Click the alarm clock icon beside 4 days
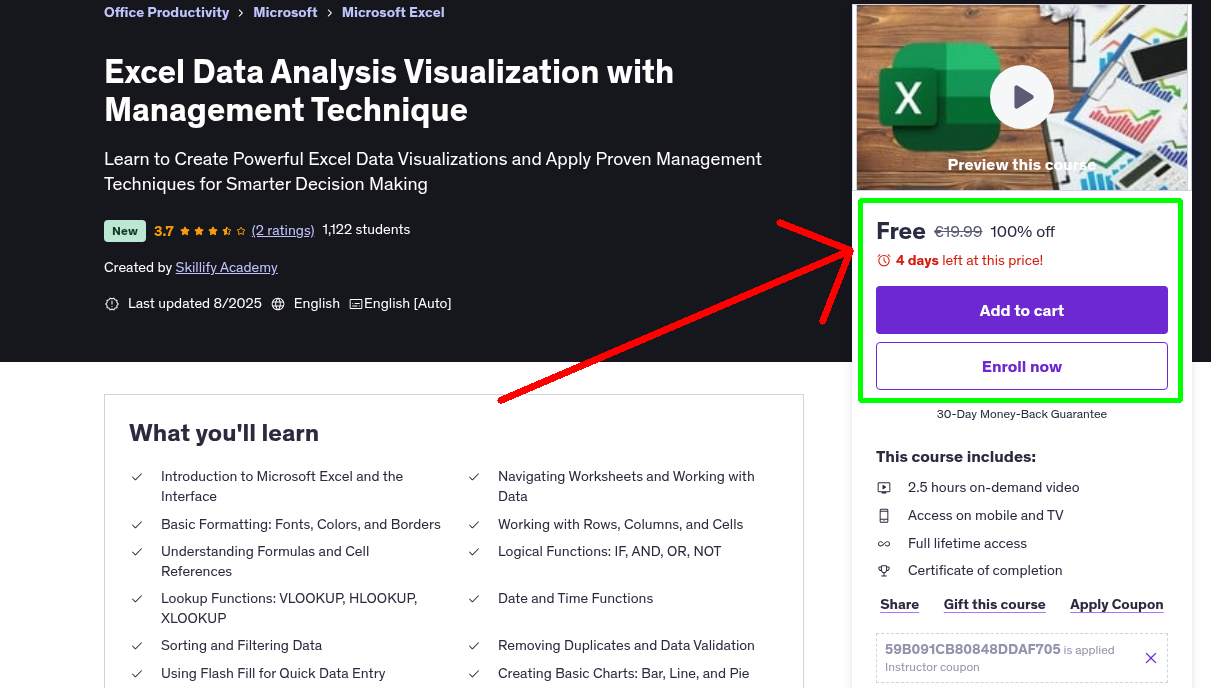 [883, 261]
